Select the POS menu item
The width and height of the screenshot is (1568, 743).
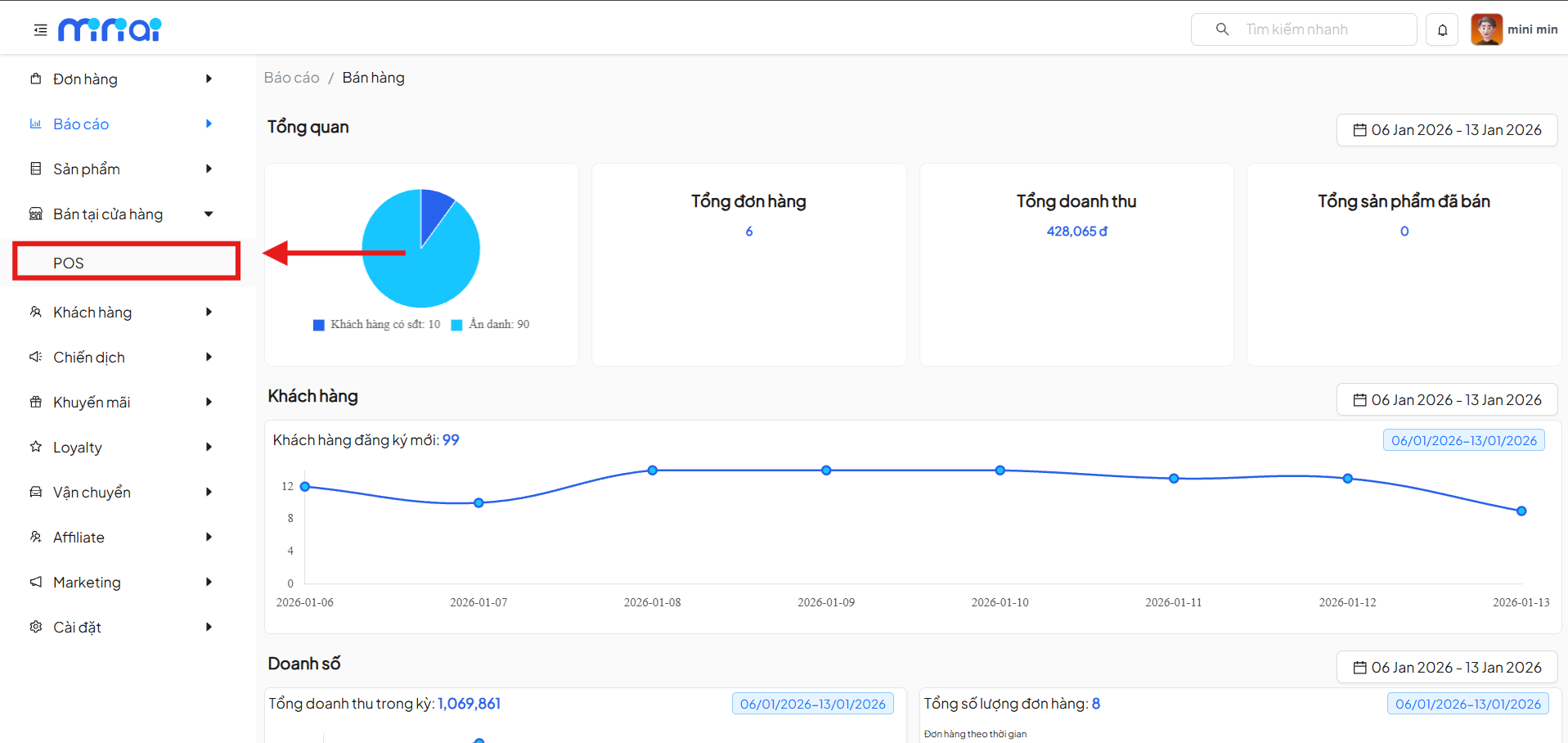(69, 263)
